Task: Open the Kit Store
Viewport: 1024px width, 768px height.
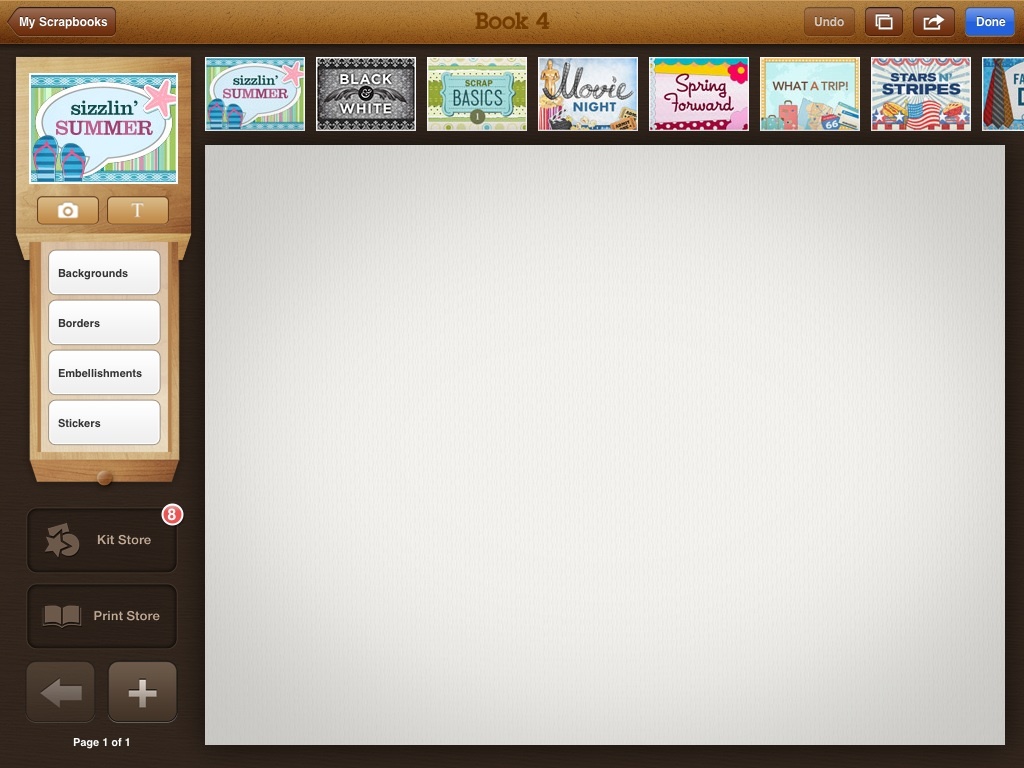Action: click(102, 540)
